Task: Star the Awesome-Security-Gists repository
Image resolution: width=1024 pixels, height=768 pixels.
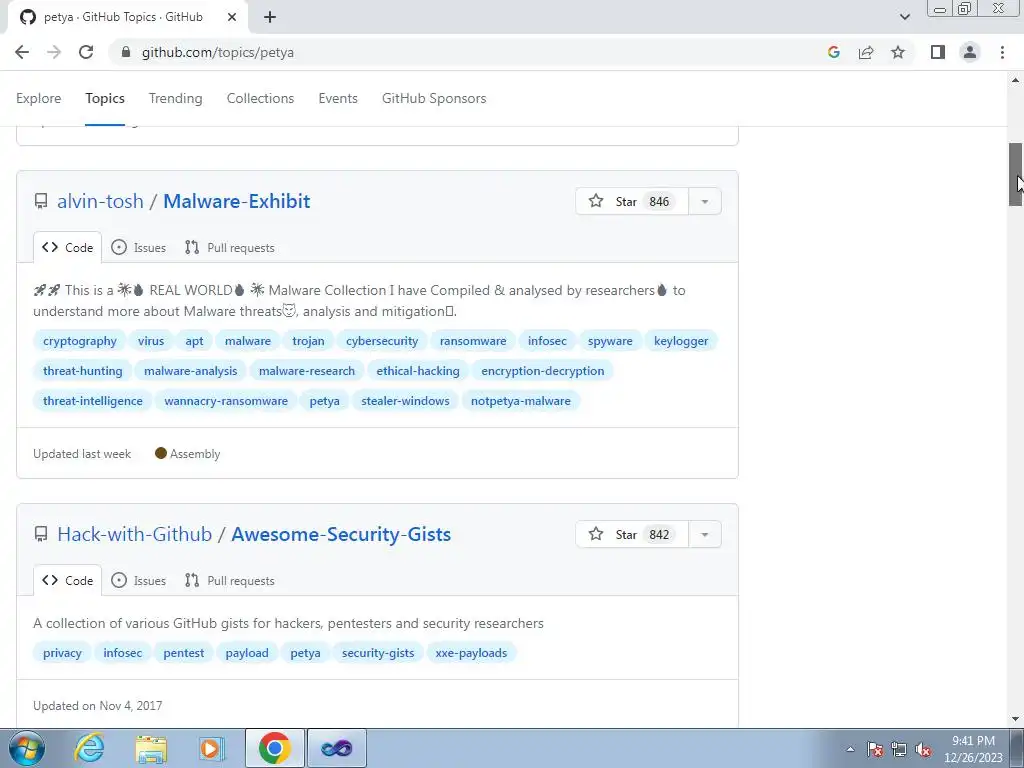Action: pos(632,534)
